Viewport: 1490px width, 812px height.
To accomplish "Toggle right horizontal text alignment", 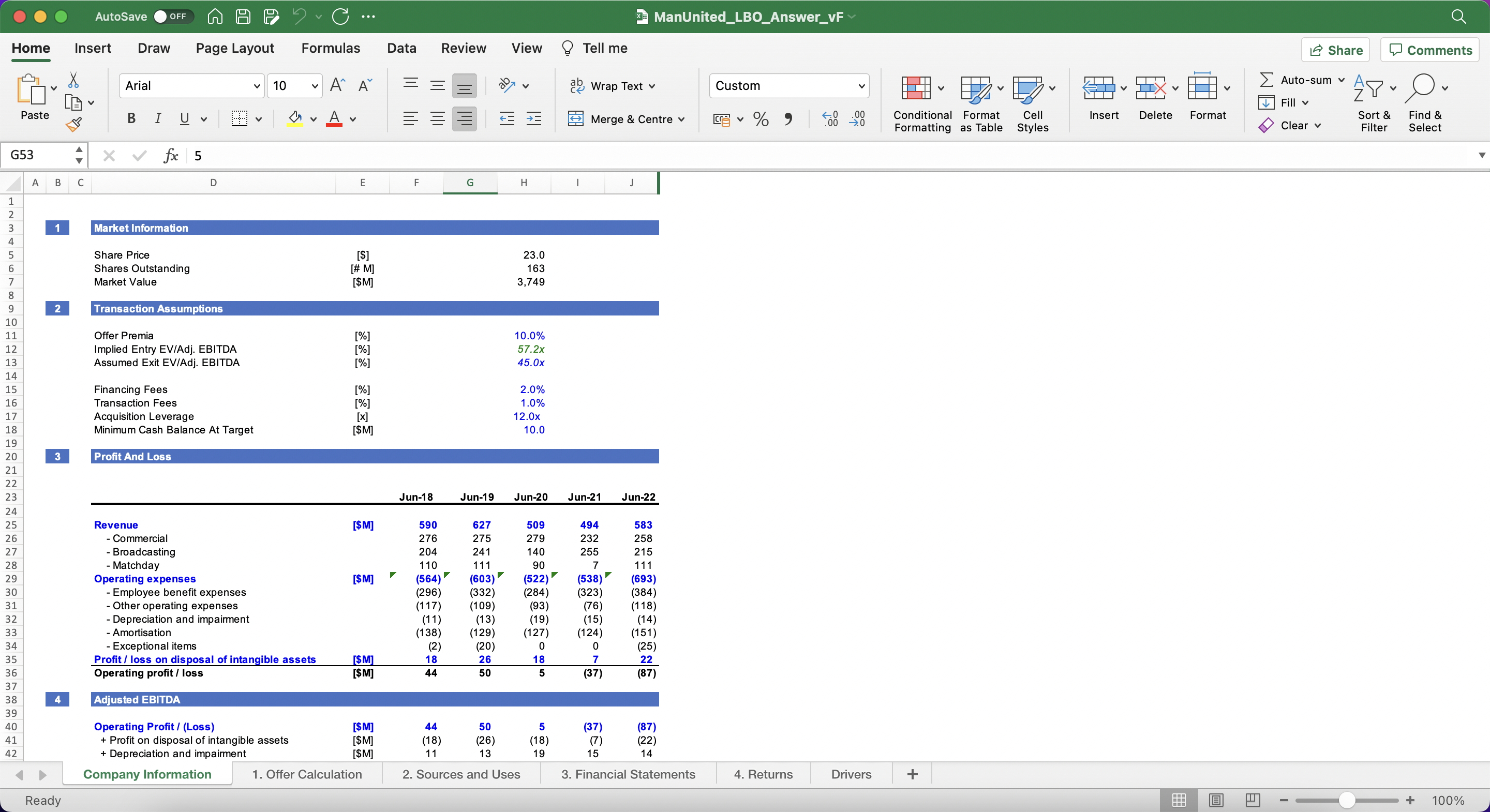I will pyautogui.click(x=464, y=118).
